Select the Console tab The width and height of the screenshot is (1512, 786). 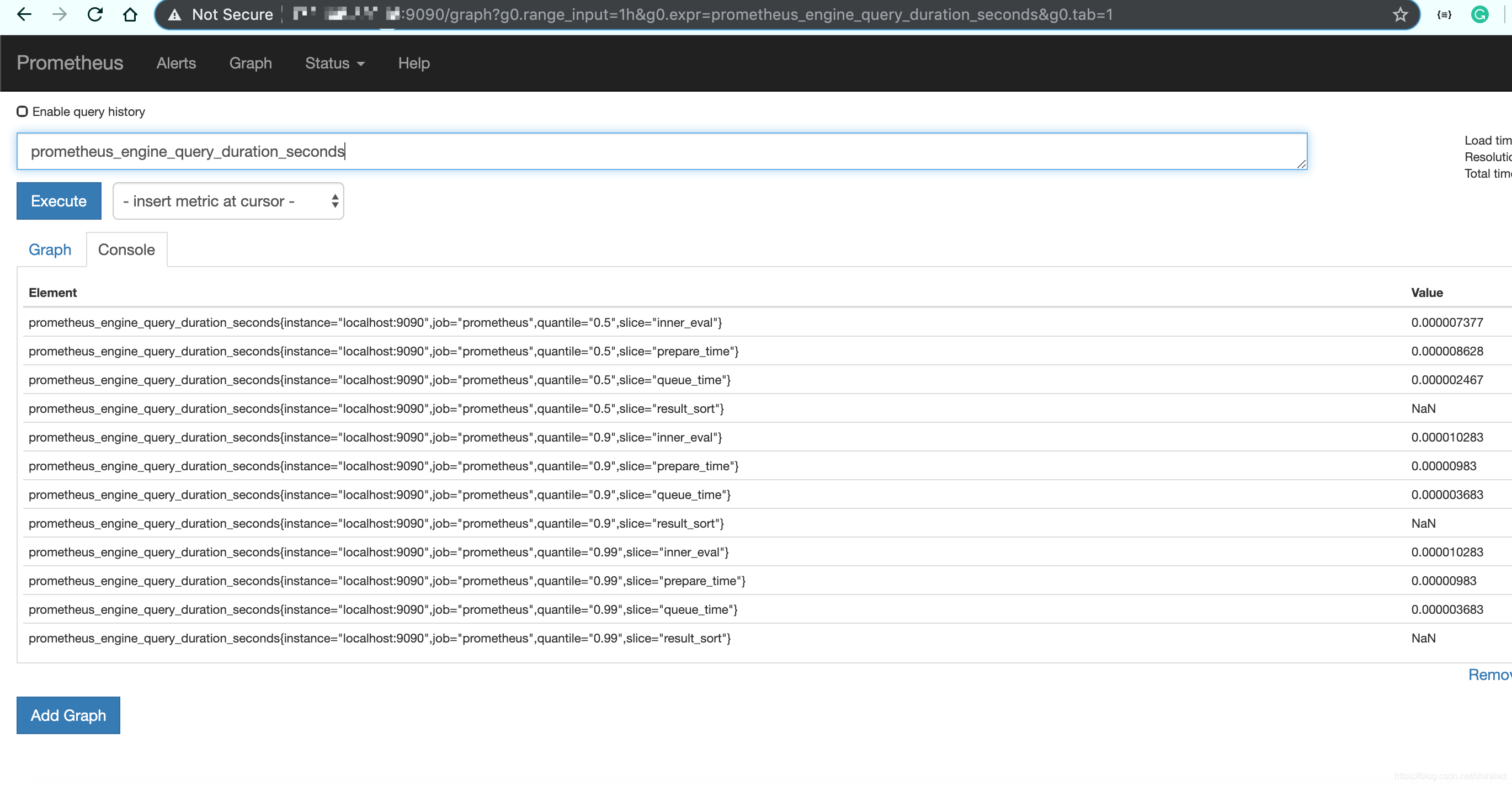pyautogui.click(x=126, y=249)
